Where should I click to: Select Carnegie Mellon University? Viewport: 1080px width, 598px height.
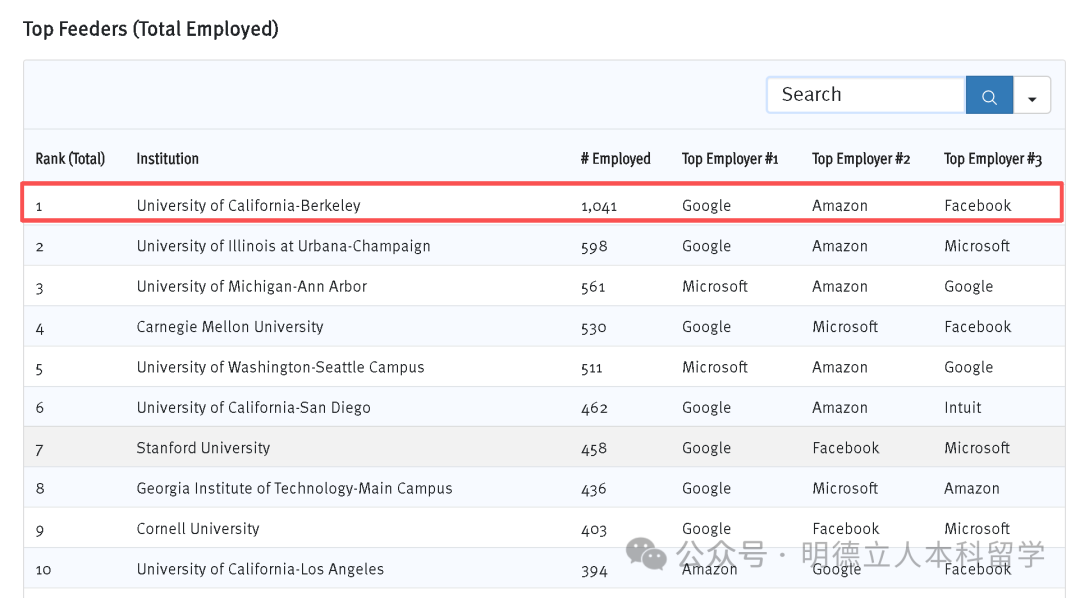tap(230, 327)
